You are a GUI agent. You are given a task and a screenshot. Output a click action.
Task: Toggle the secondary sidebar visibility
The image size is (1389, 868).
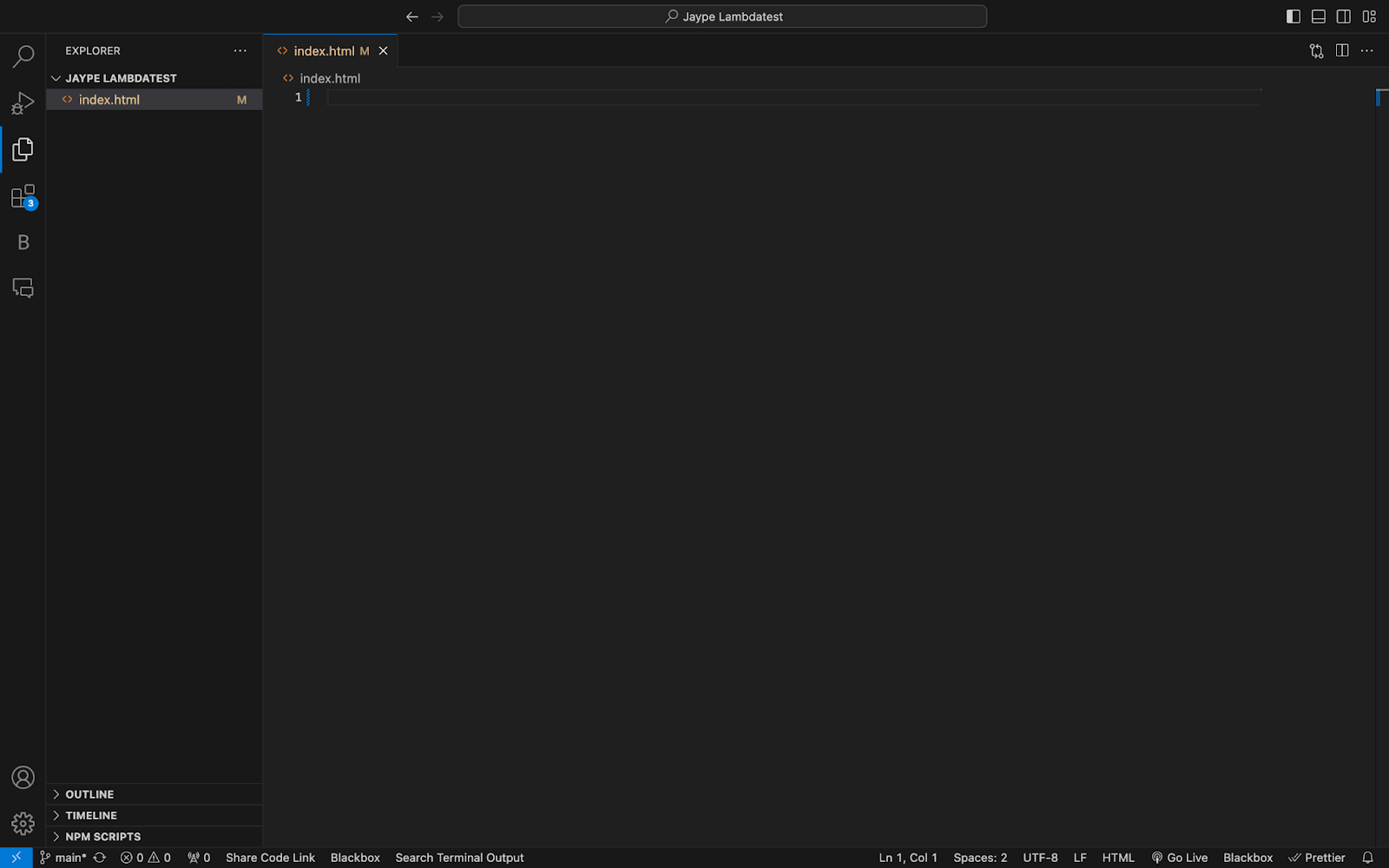pos(1345,16)
